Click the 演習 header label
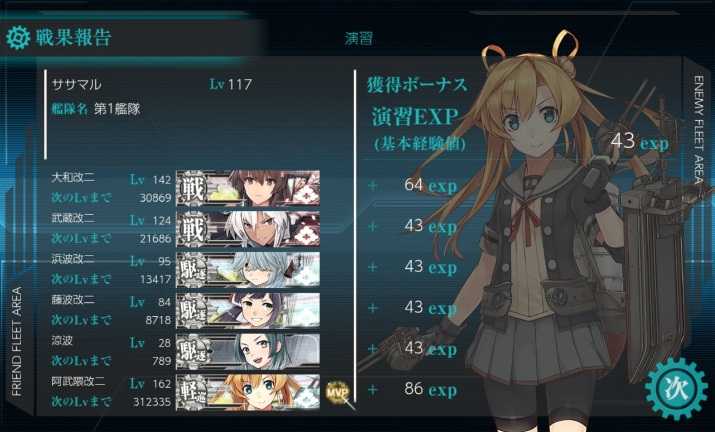Screen dimensions: 715x432 coord(359,38)
